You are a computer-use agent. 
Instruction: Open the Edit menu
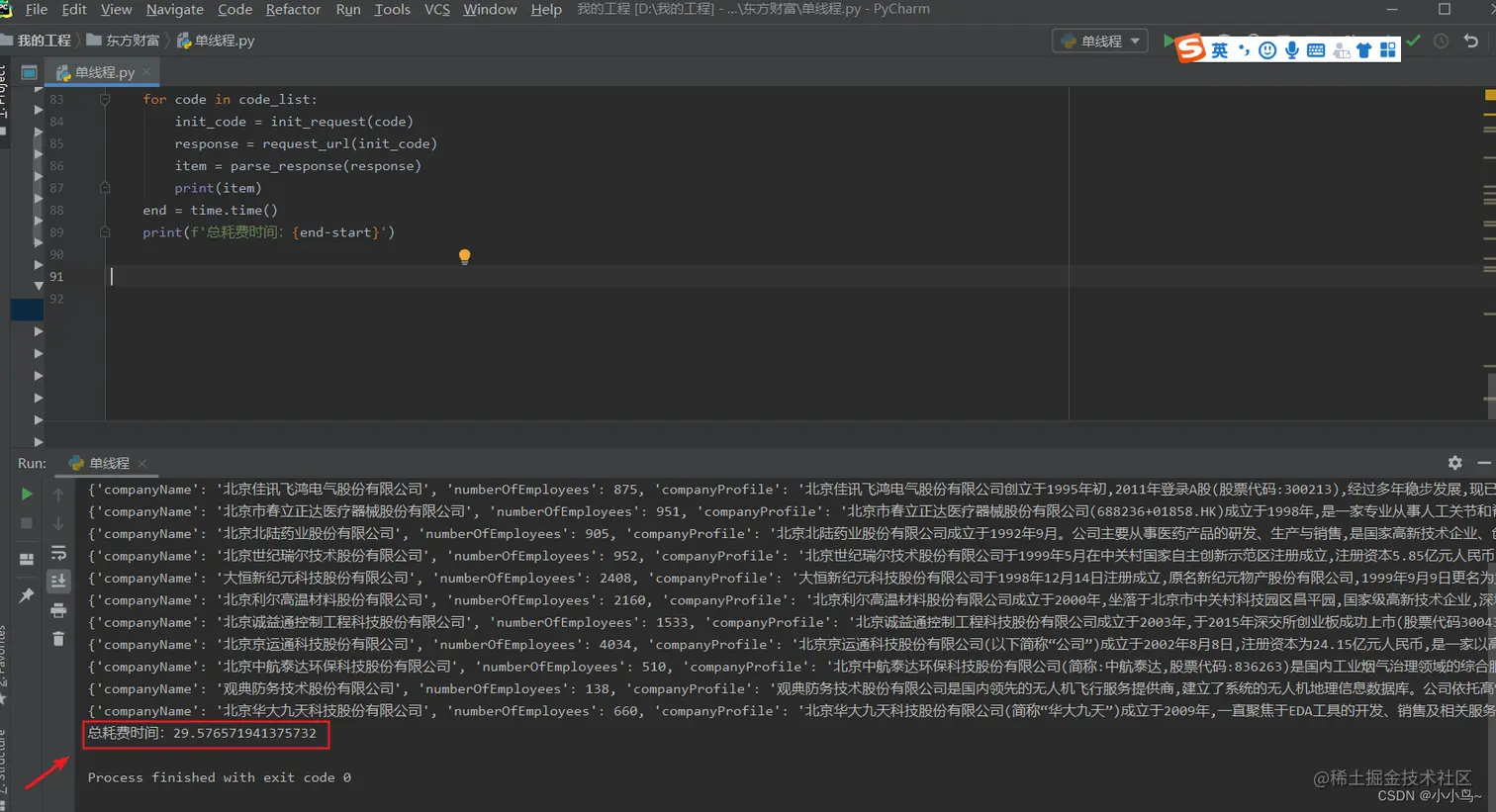(74, 9)
